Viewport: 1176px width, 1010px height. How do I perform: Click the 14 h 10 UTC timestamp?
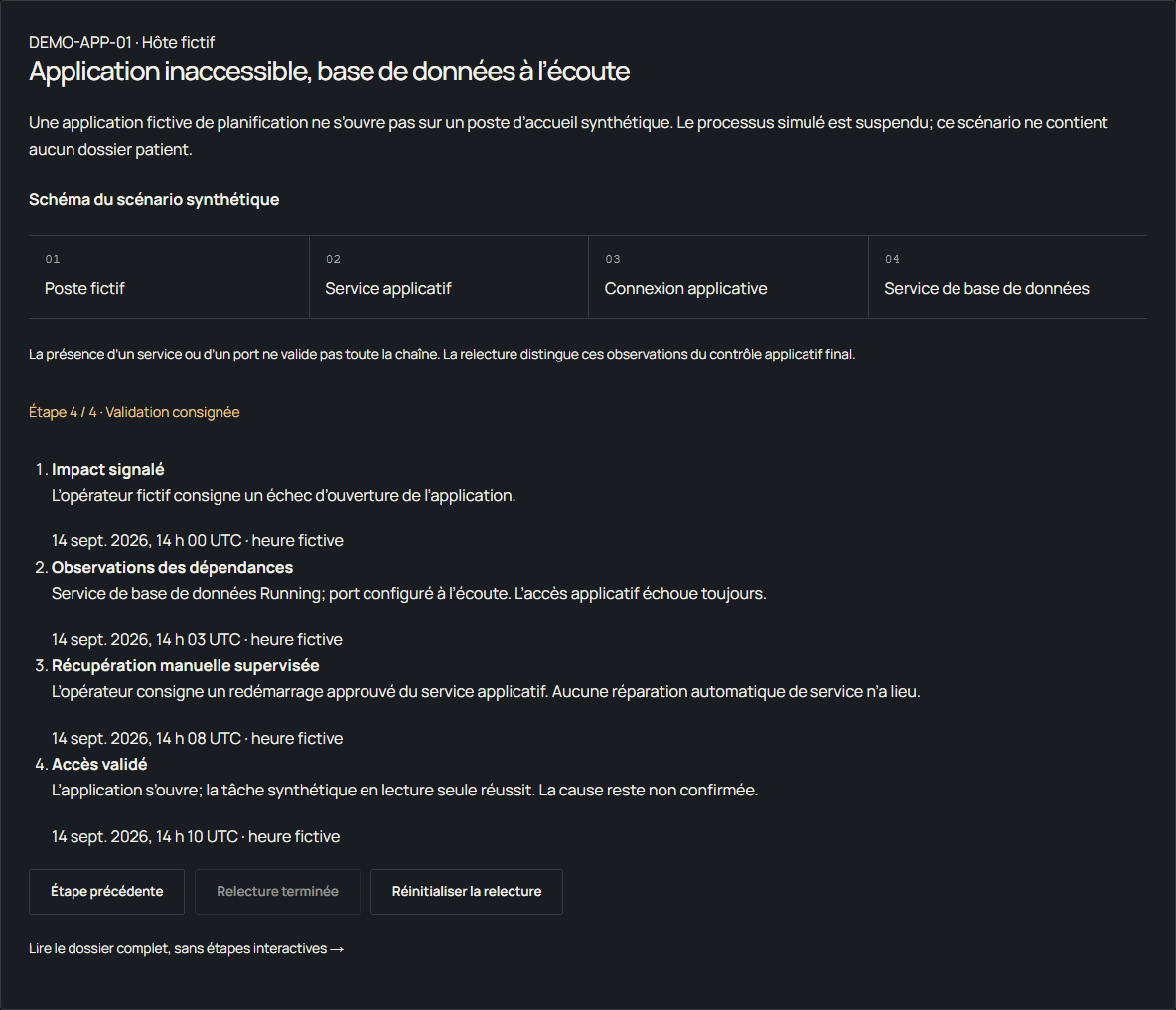[x=196, y=836]
